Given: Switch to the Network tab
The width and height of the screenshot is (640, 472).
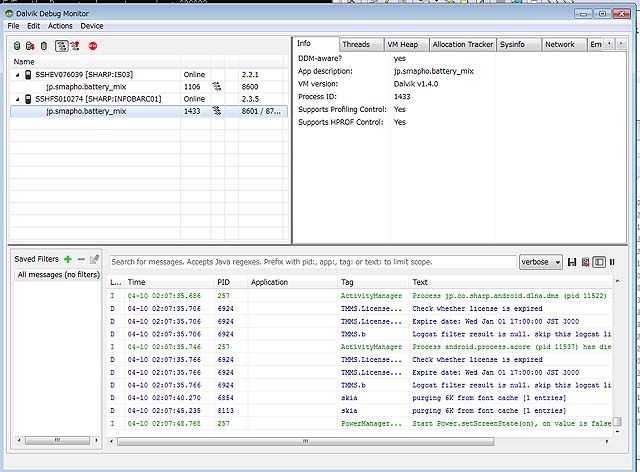Looking at the screenshot, I should [564, 44].
